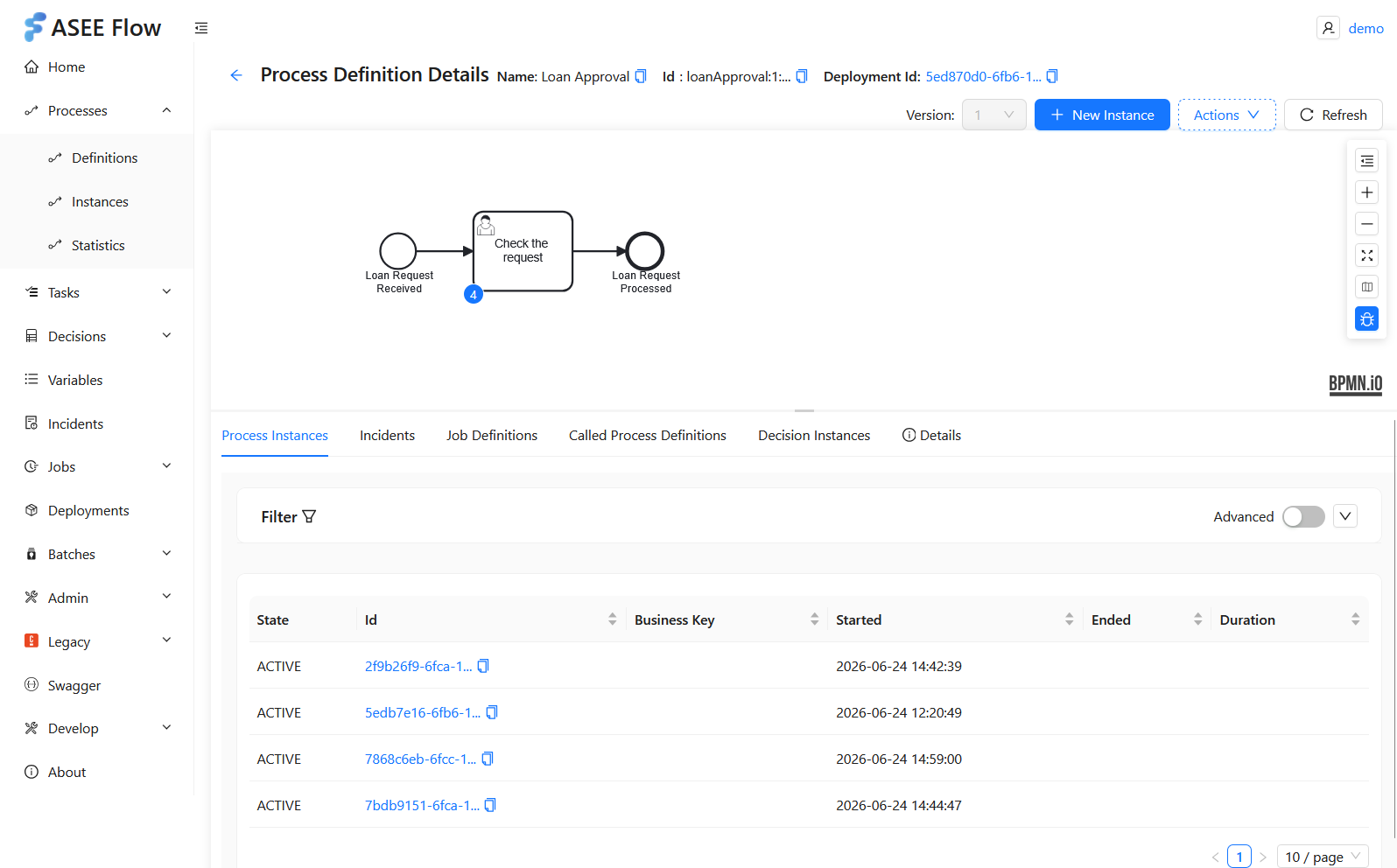1397x868 pixels.
Task: Select the Check the request task
Action: pyautogui.click(x=523, y=251)
